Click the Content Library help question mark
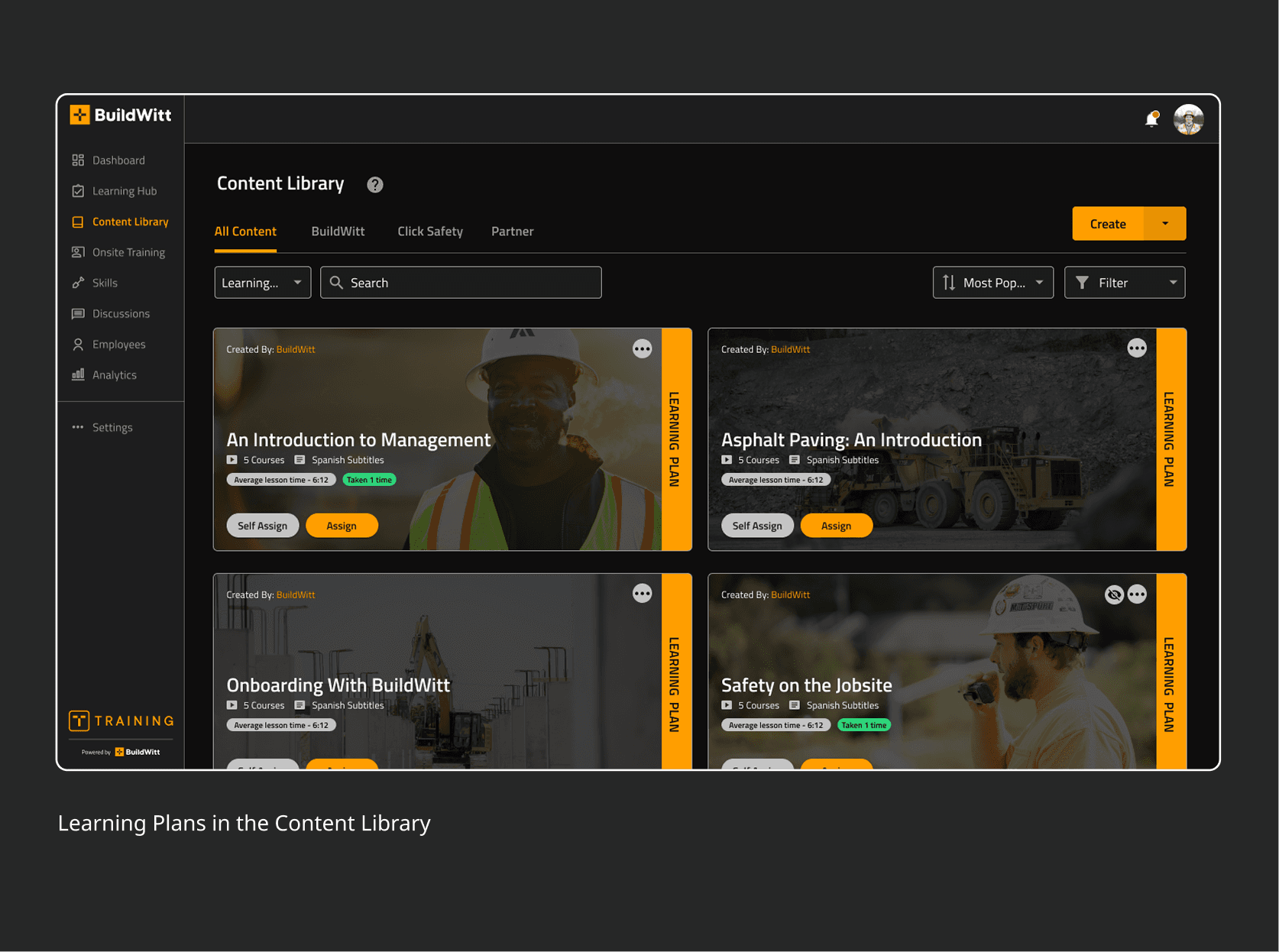Viewport: 1279px width, 952px height. tap(374, 184)
